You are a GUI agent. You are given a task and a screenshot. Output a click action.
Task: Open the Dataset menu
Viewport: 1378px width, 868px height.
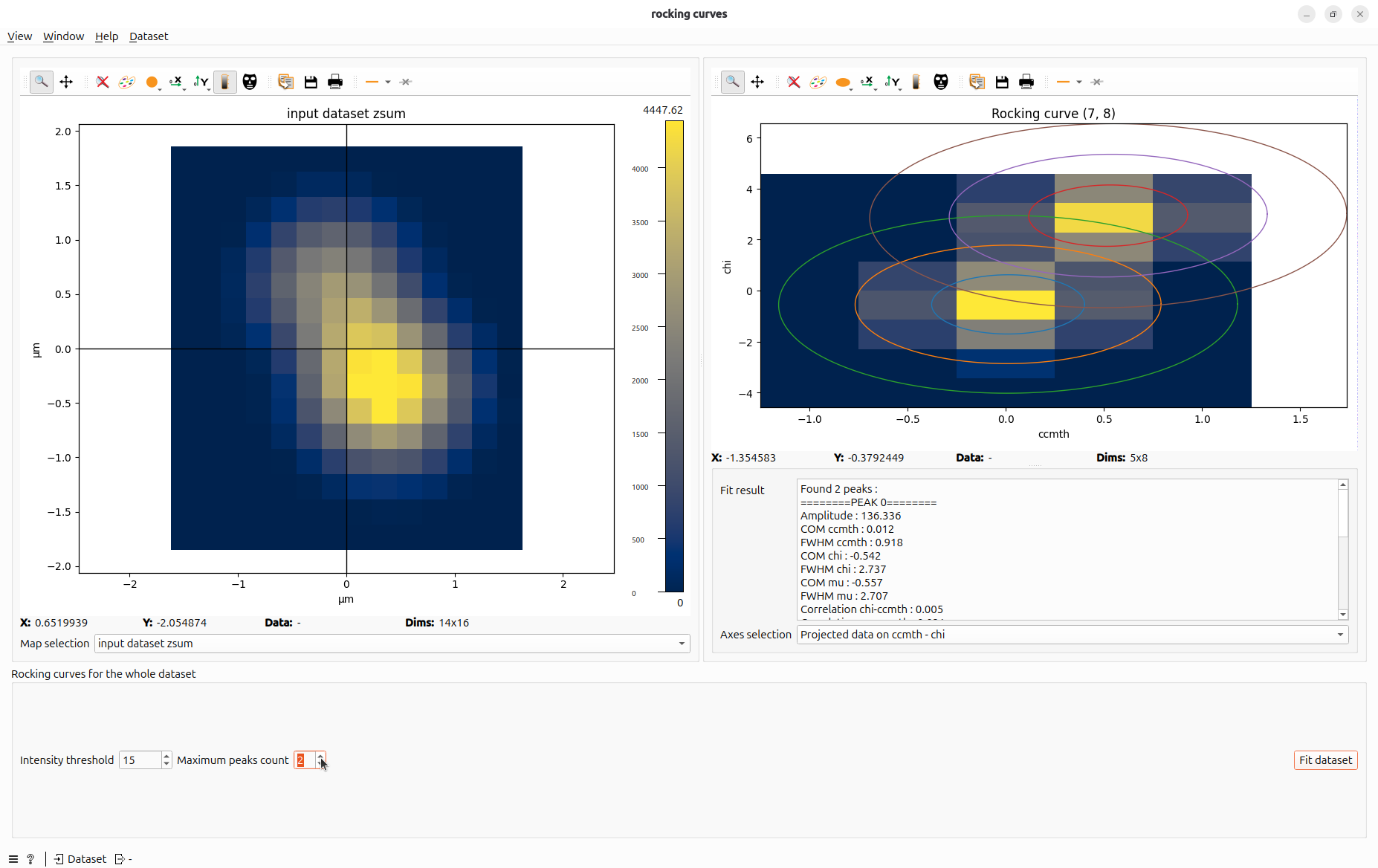149,36
